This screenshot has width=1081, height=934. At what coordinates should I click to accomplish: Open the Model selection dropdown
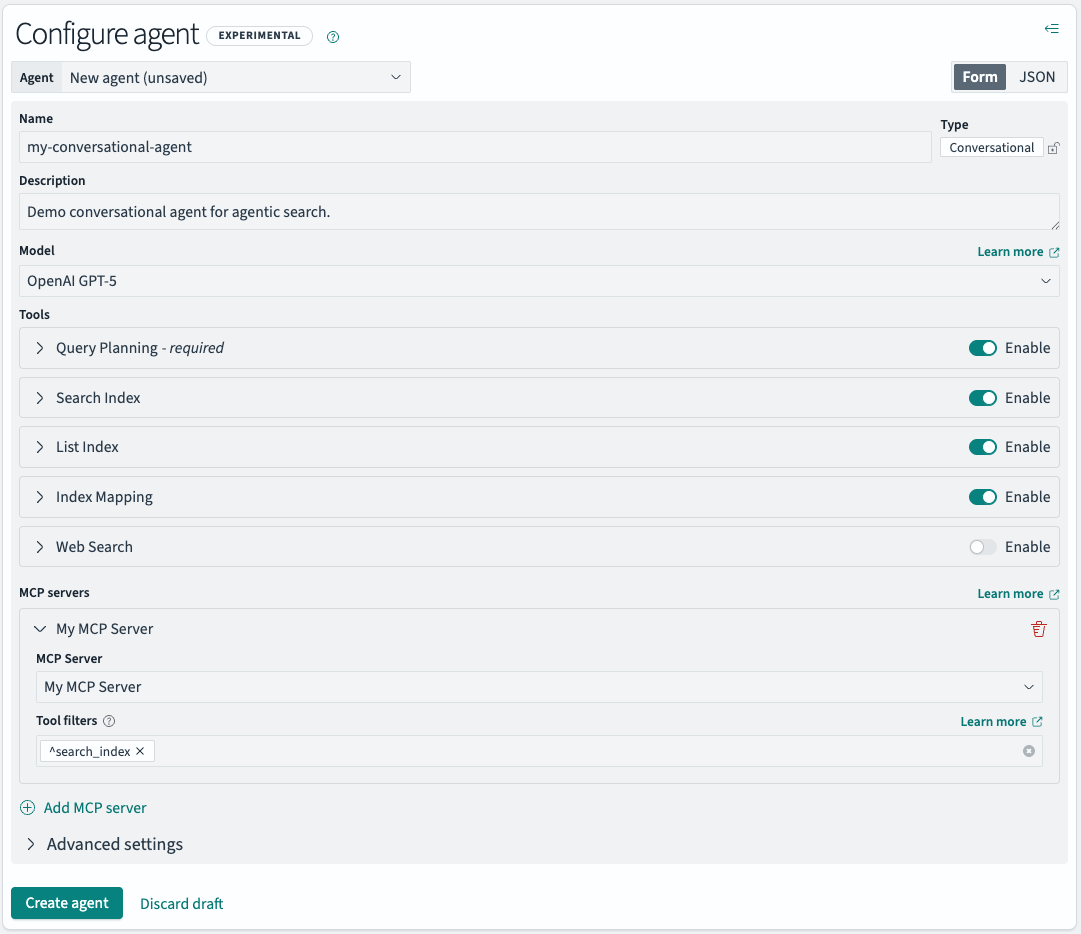point(540,280)
